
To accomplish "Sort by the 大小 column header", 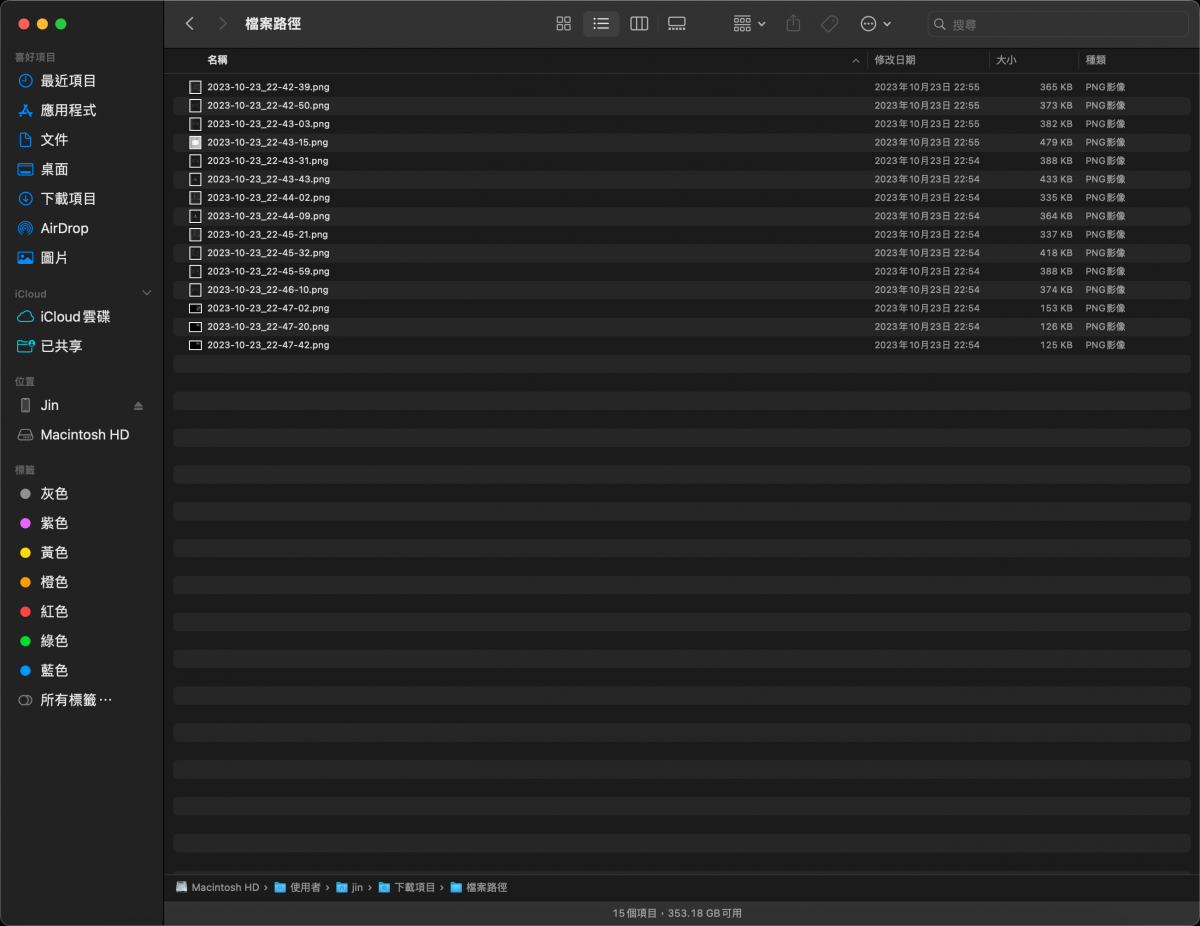I will coord(1006,60).
